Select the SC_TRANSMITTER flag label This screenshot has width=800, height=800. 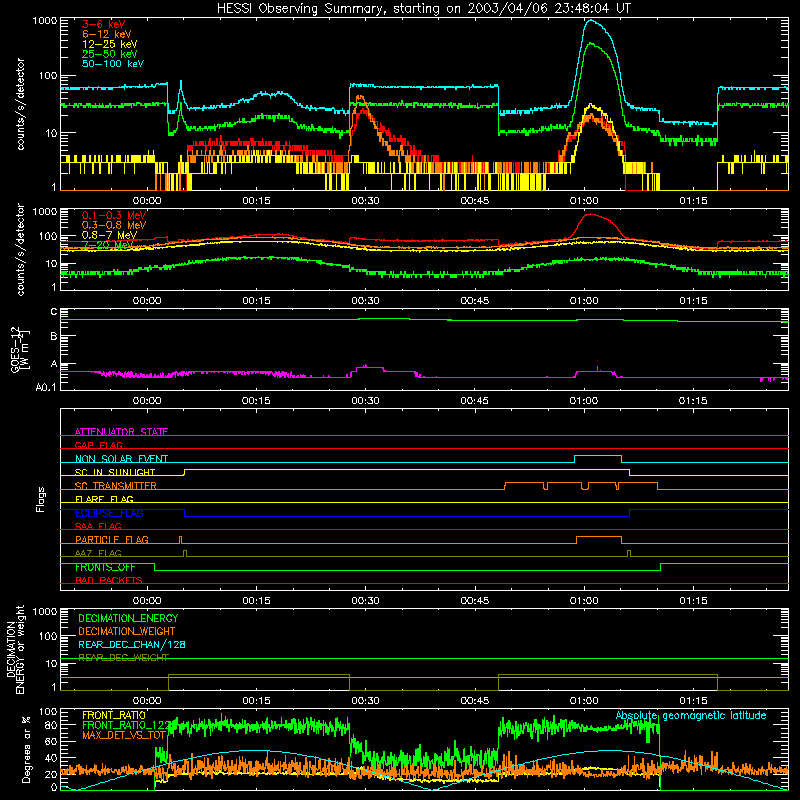[x=116, y=486]
